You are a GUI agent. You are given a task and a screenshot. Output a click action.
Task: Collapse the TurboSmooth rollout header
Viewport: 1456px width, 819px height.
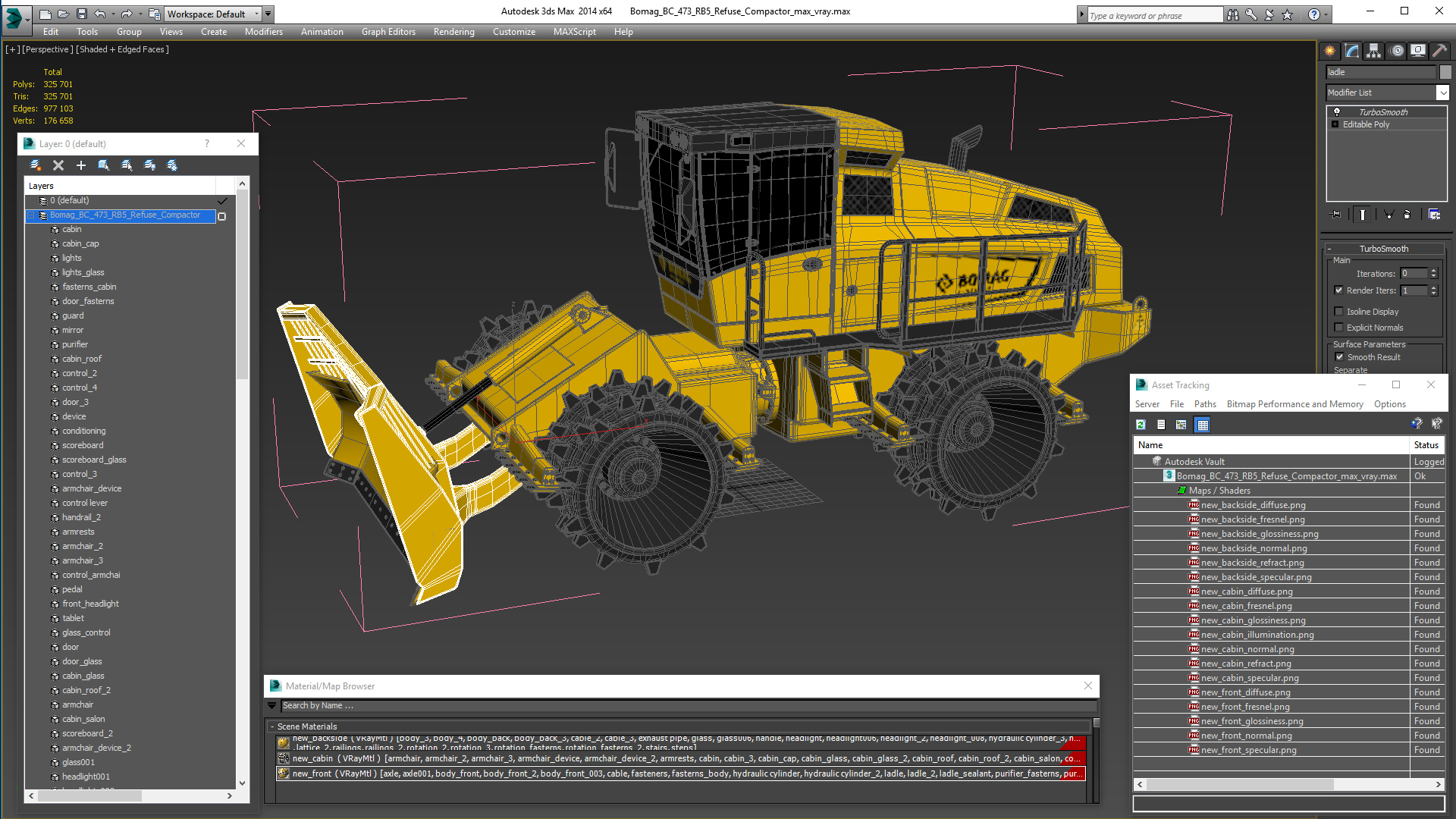(x=1383, y=249)
